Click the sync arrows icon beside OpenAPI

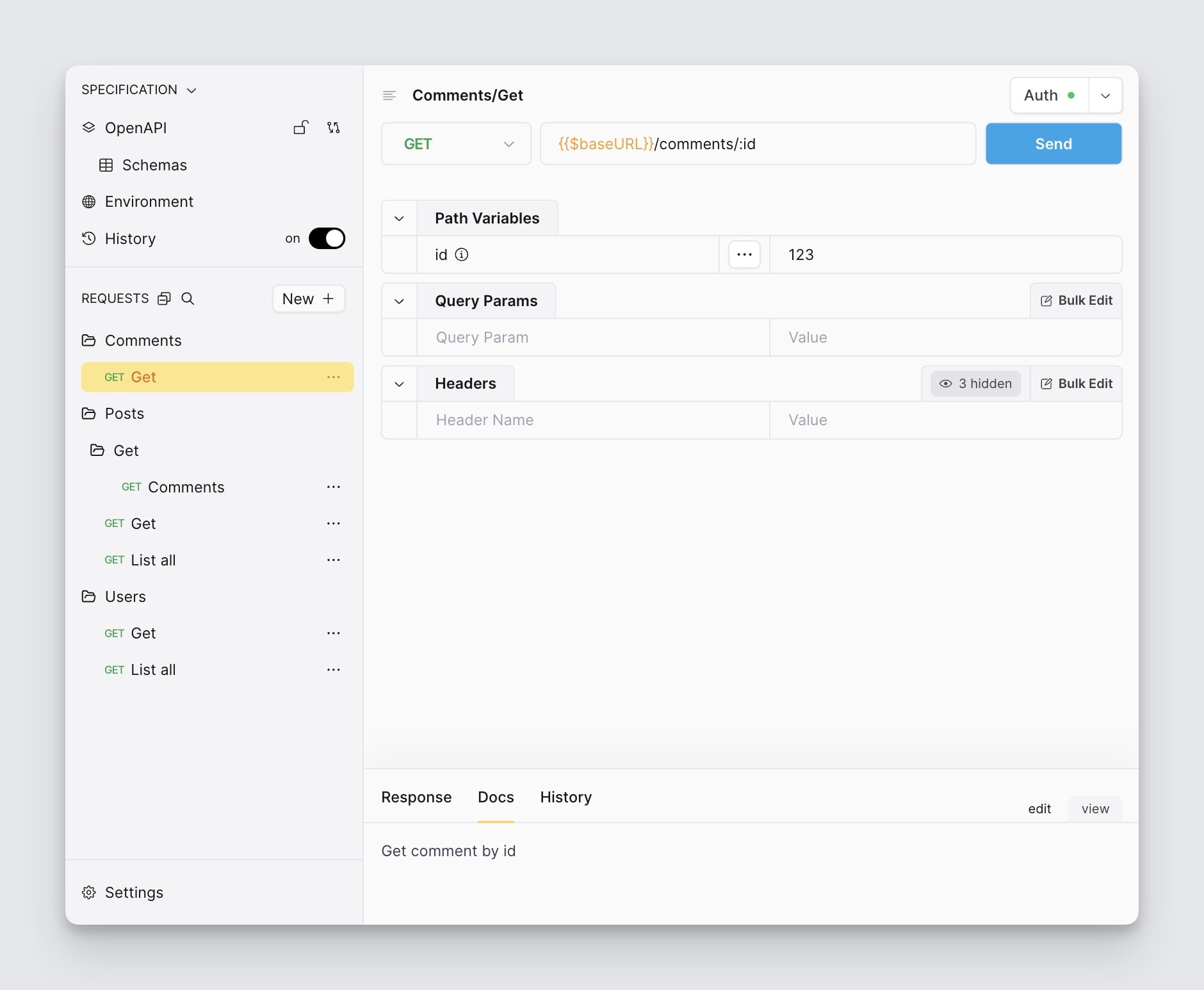pyautogui.click(x=334, y=127)
